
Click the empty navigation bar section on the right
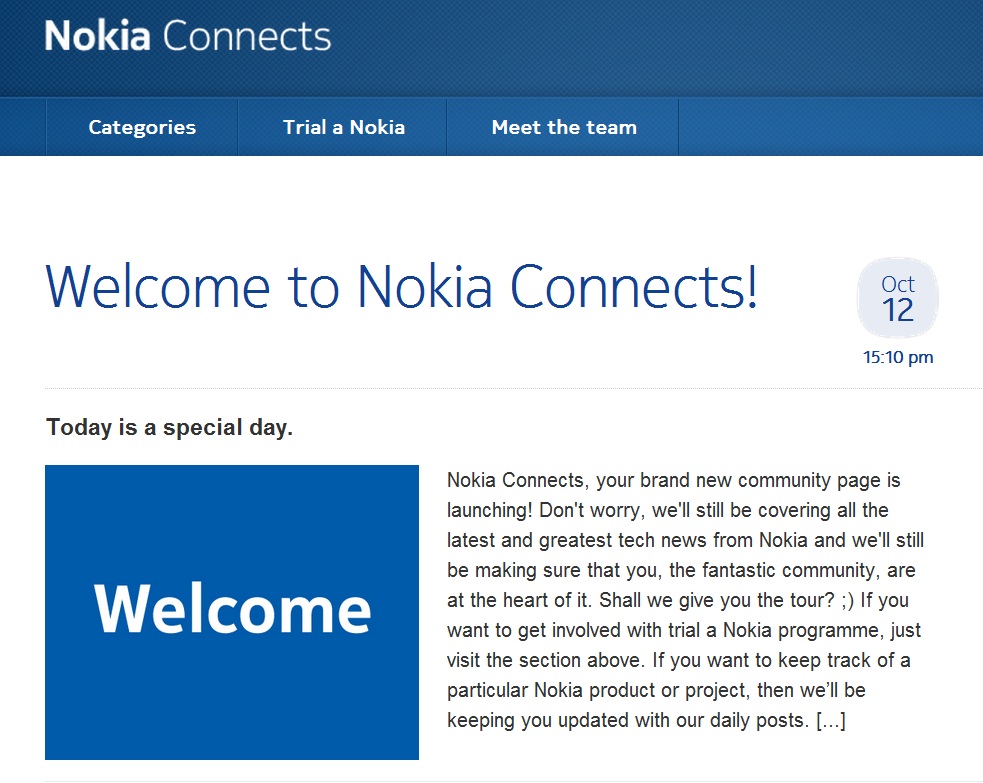coord(830,127)
